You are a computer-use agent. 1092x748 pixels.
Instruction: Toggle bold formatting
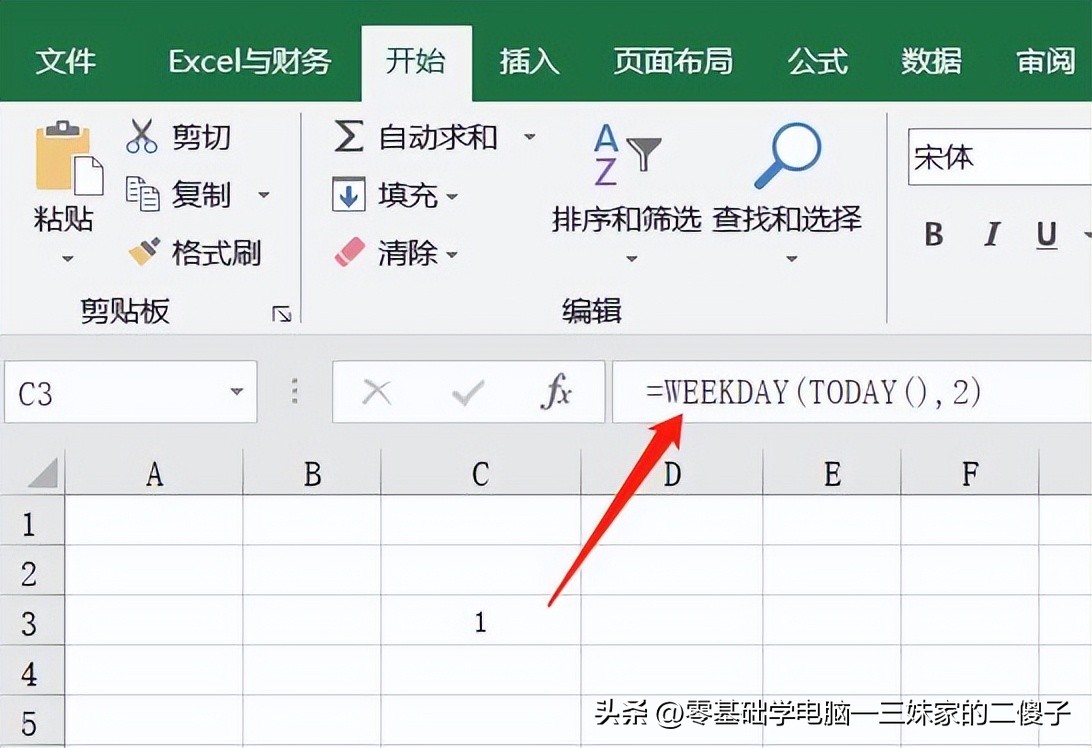click(x=934, y=235)
